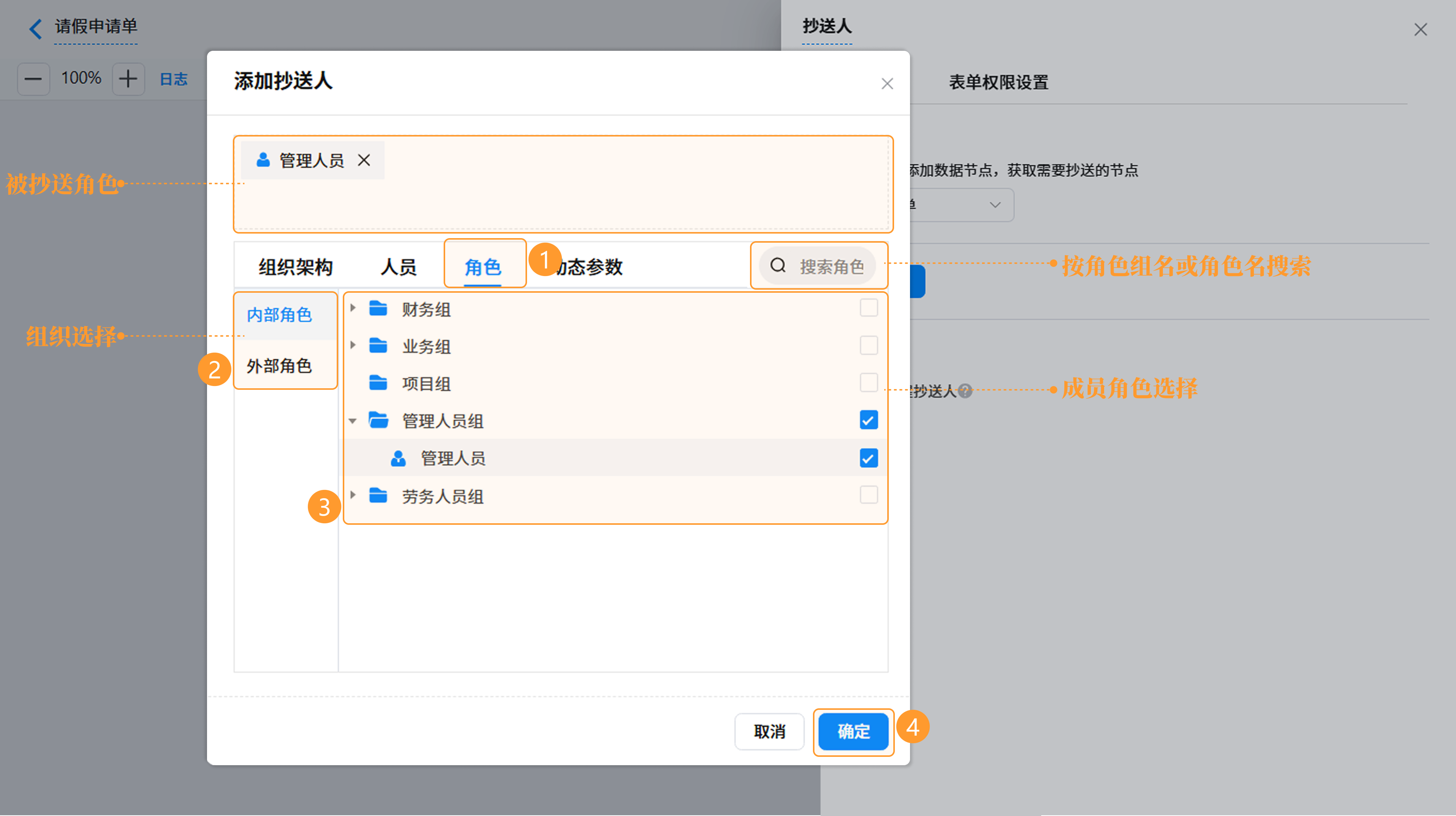Zoom out with the minus button

click(x=33, y=78)
